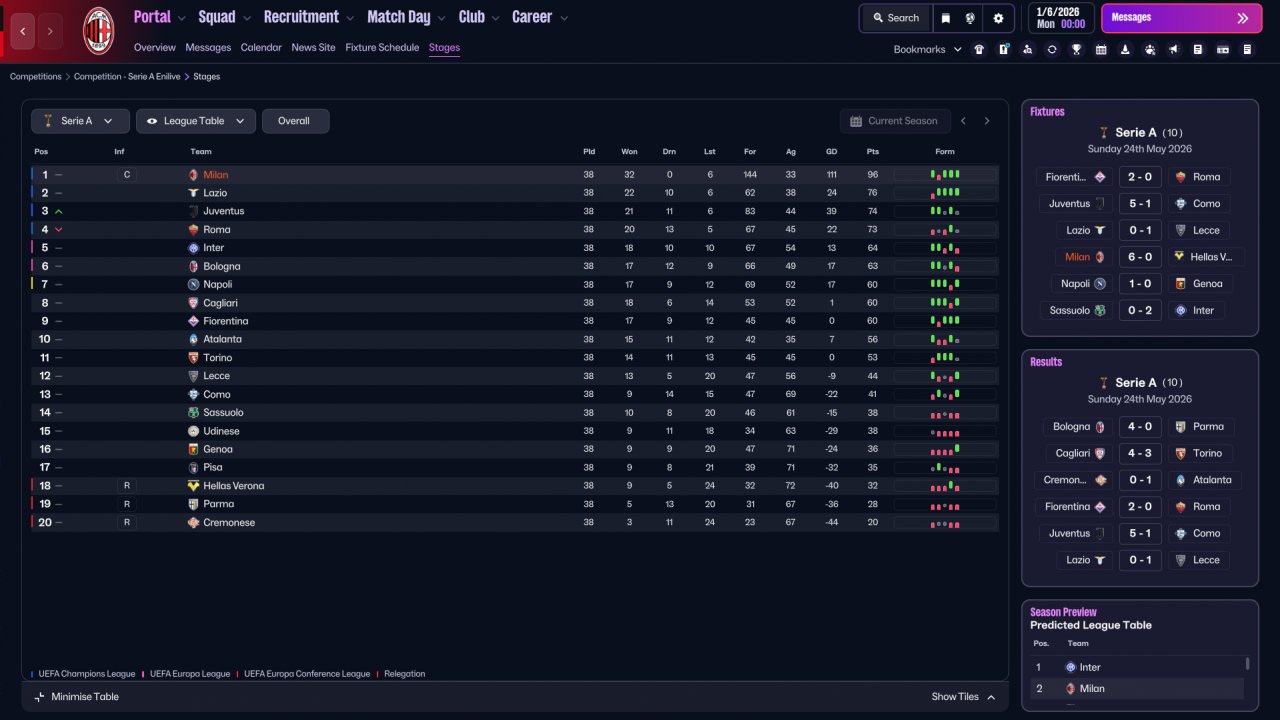The image size is (1280, 720).
Task: Show the previous season with left arrow
Action: (963, 121)
